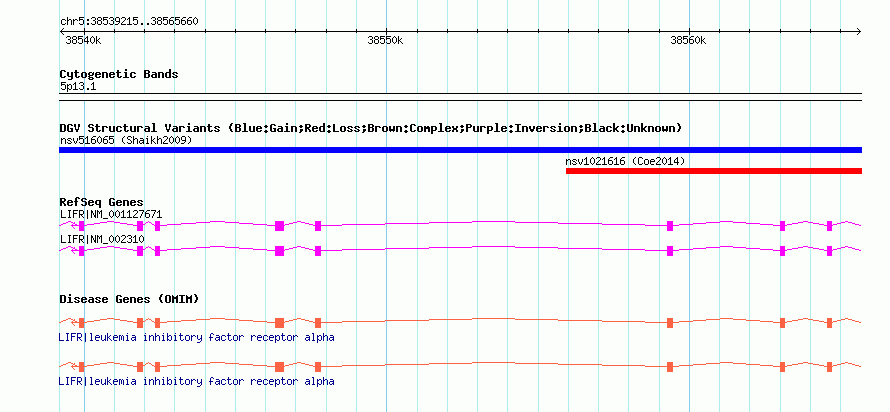Click the chr5:38539215..38565660 coordinate label
The image size is (890, 412).
[x=129, y=22]
